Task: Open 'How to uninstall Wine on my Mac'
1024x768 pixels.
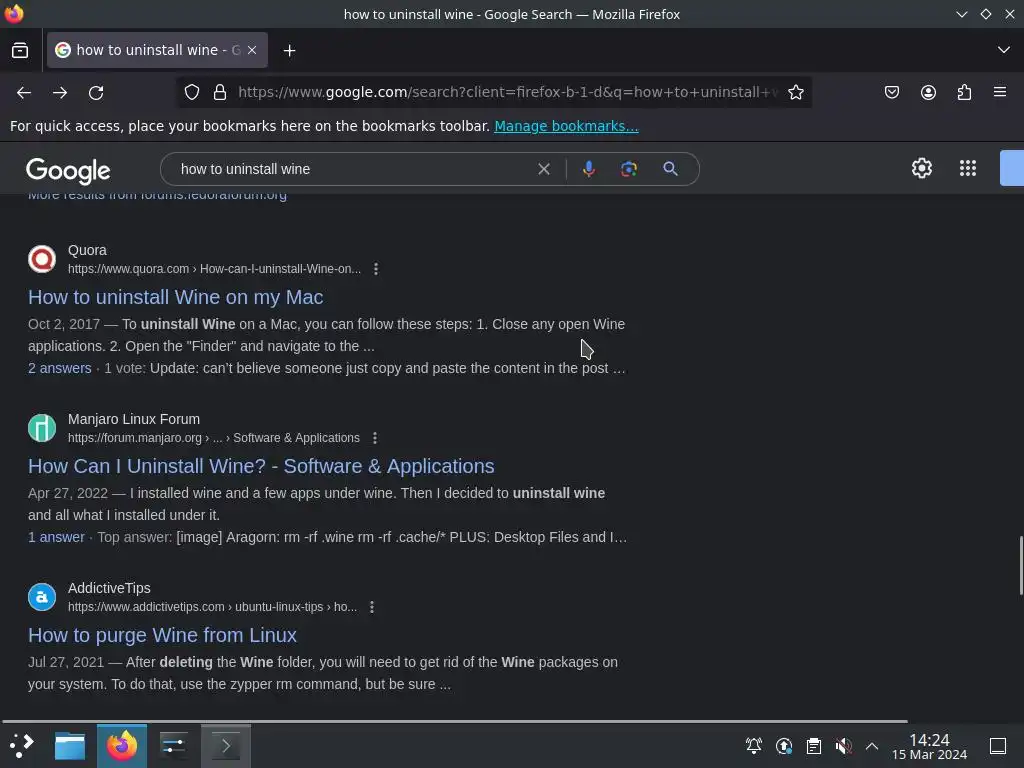Action: pyautogui.click(x=176, y=297)
